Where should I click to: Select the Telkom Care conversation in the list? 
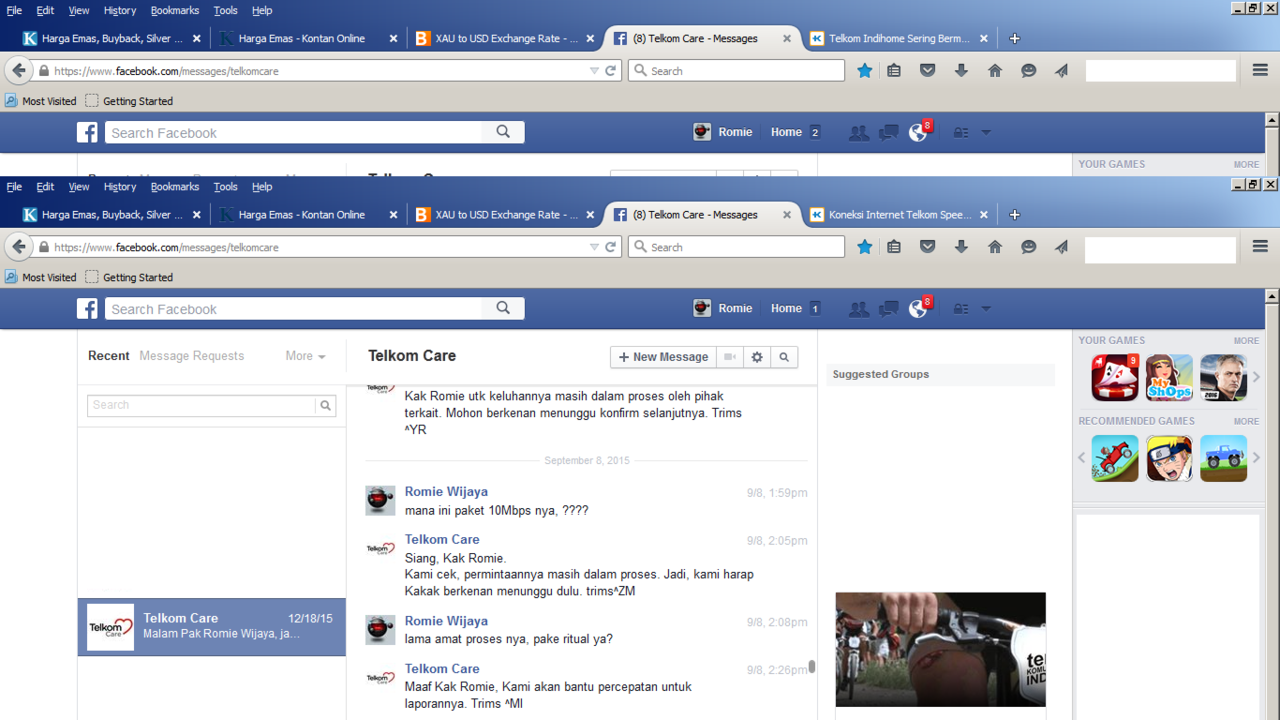(x=212, y=627)
